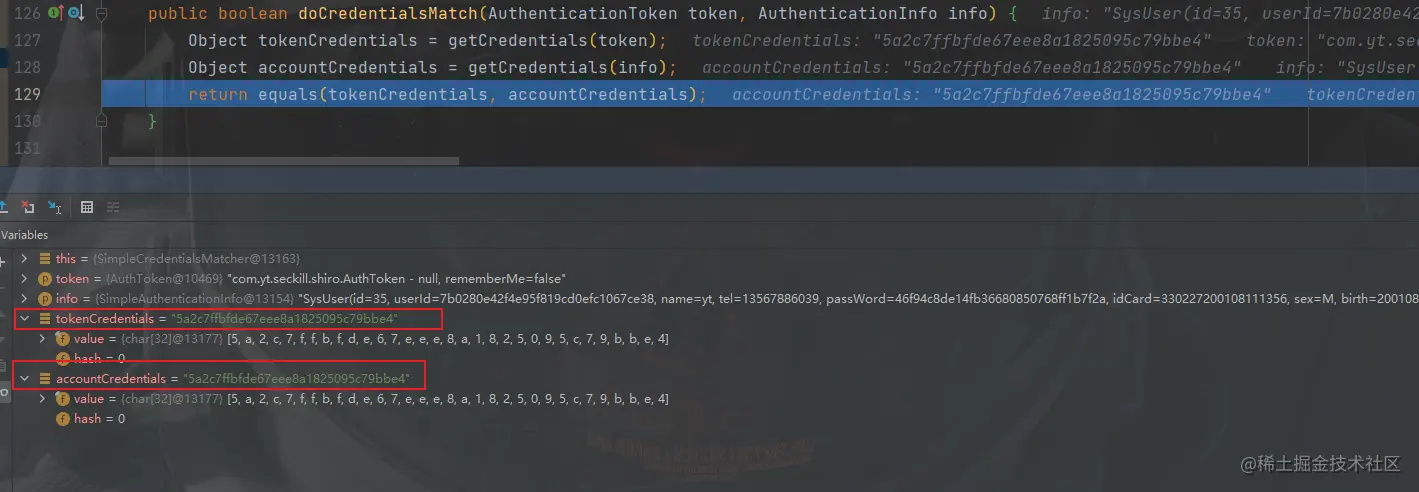Open Evaluate Expression calculator icon

click(87, 207)
